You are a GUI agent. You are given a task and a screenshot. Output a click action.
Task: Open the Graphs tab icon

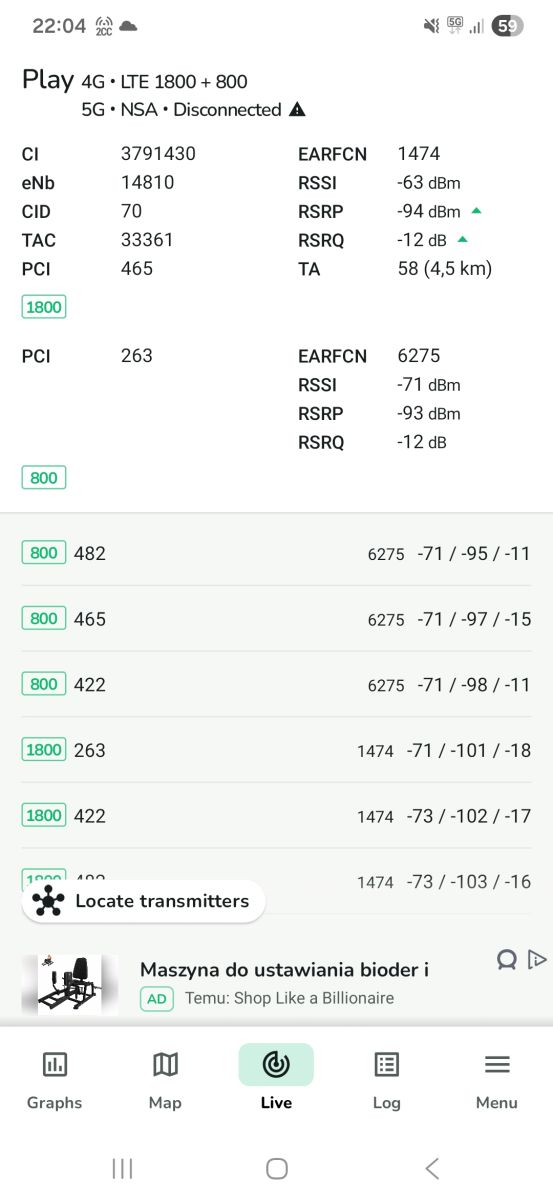click(55, 1065)
